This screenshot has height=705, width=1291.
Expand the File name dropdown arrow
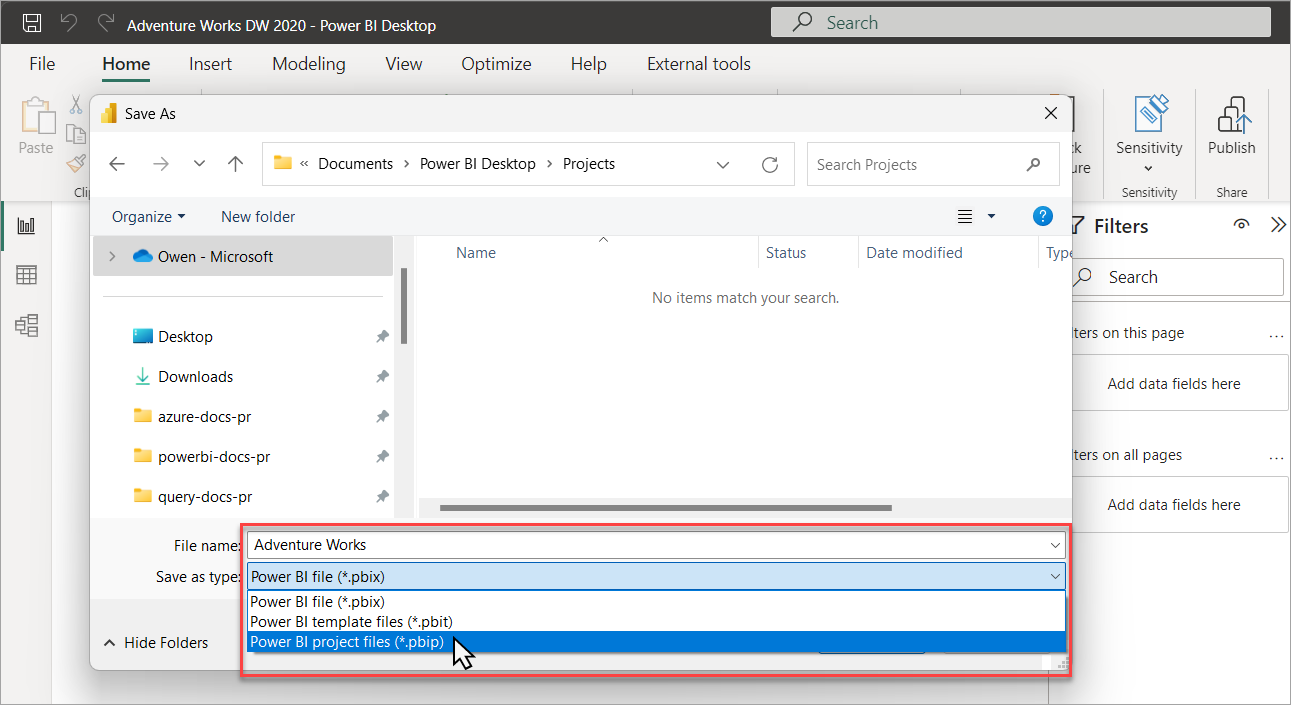coord(1053,545)
